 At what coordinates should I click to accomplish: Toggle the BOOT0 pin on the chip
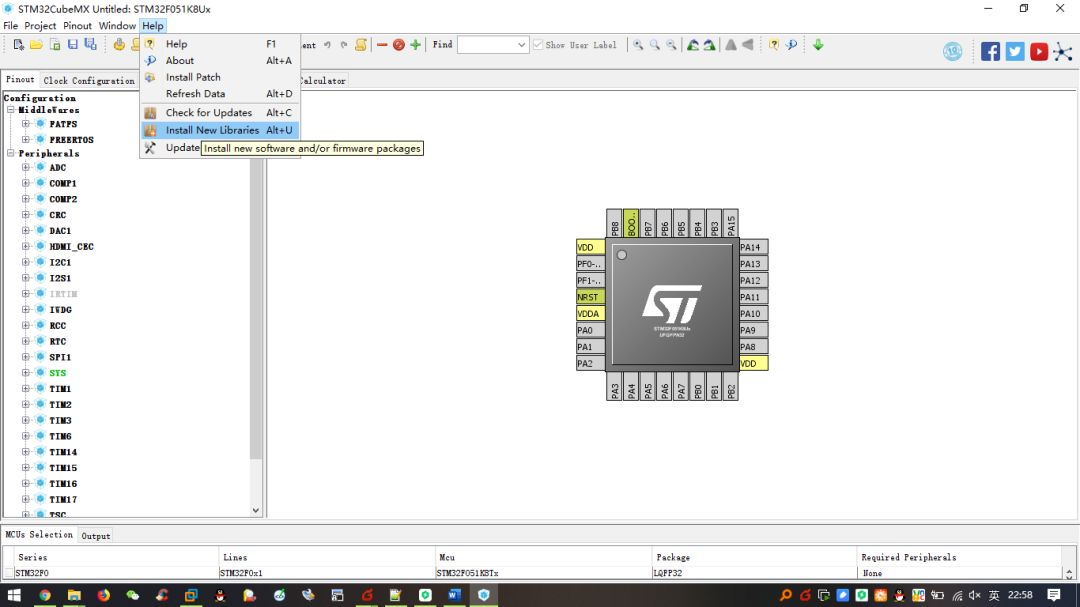point(631,224)
